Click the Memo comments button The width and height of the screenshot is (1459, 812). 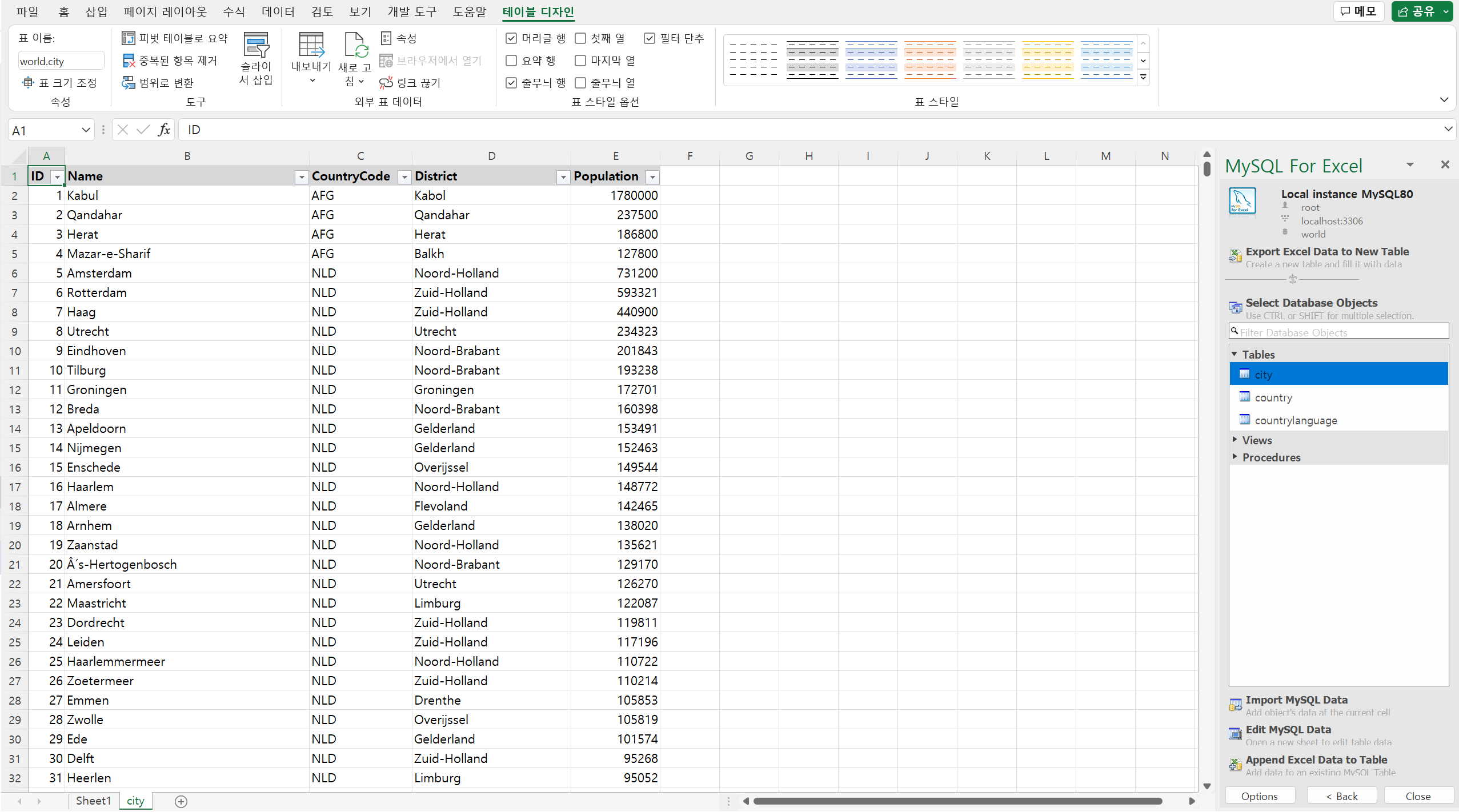coord(1358,11)
